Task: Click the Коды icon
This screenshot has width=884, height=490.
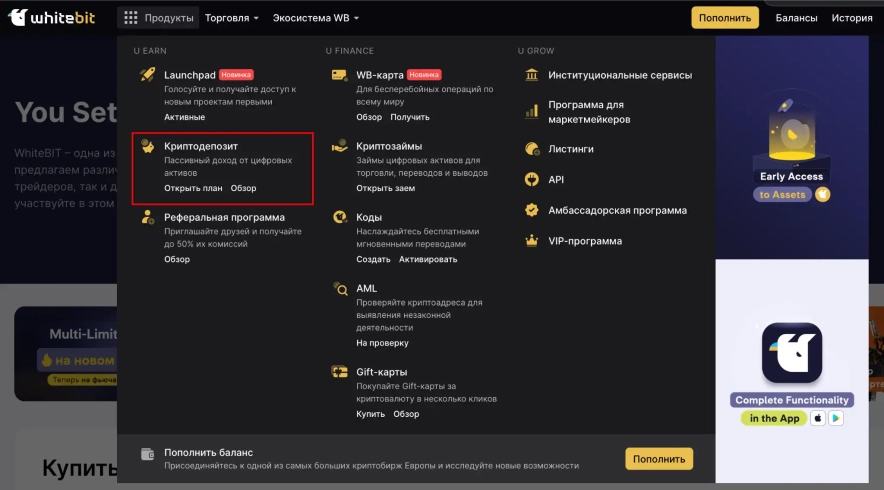Action: (339, 217)
